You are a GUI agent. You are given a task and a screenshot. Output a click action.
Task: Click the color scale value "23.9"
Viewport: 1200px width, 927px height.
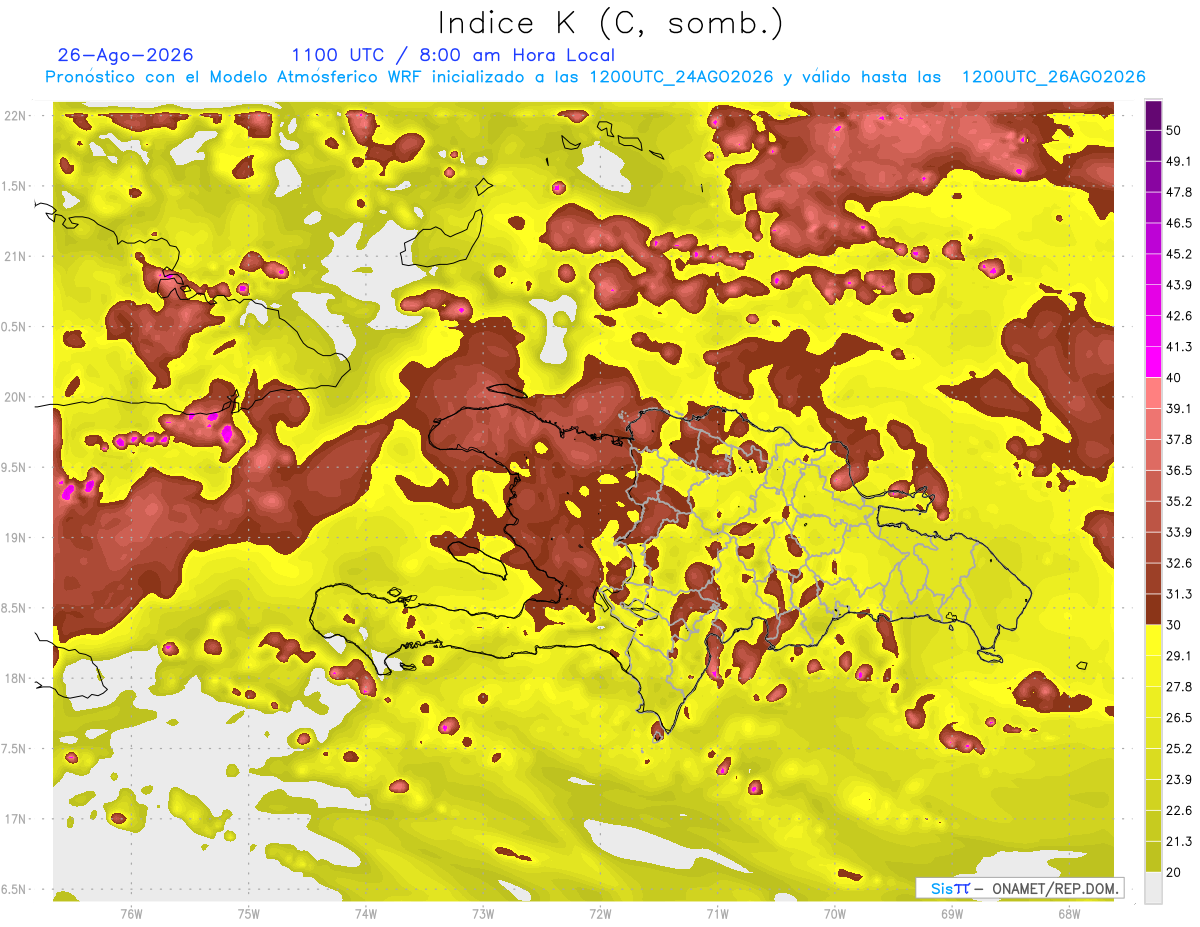[x=1178, y=780]
